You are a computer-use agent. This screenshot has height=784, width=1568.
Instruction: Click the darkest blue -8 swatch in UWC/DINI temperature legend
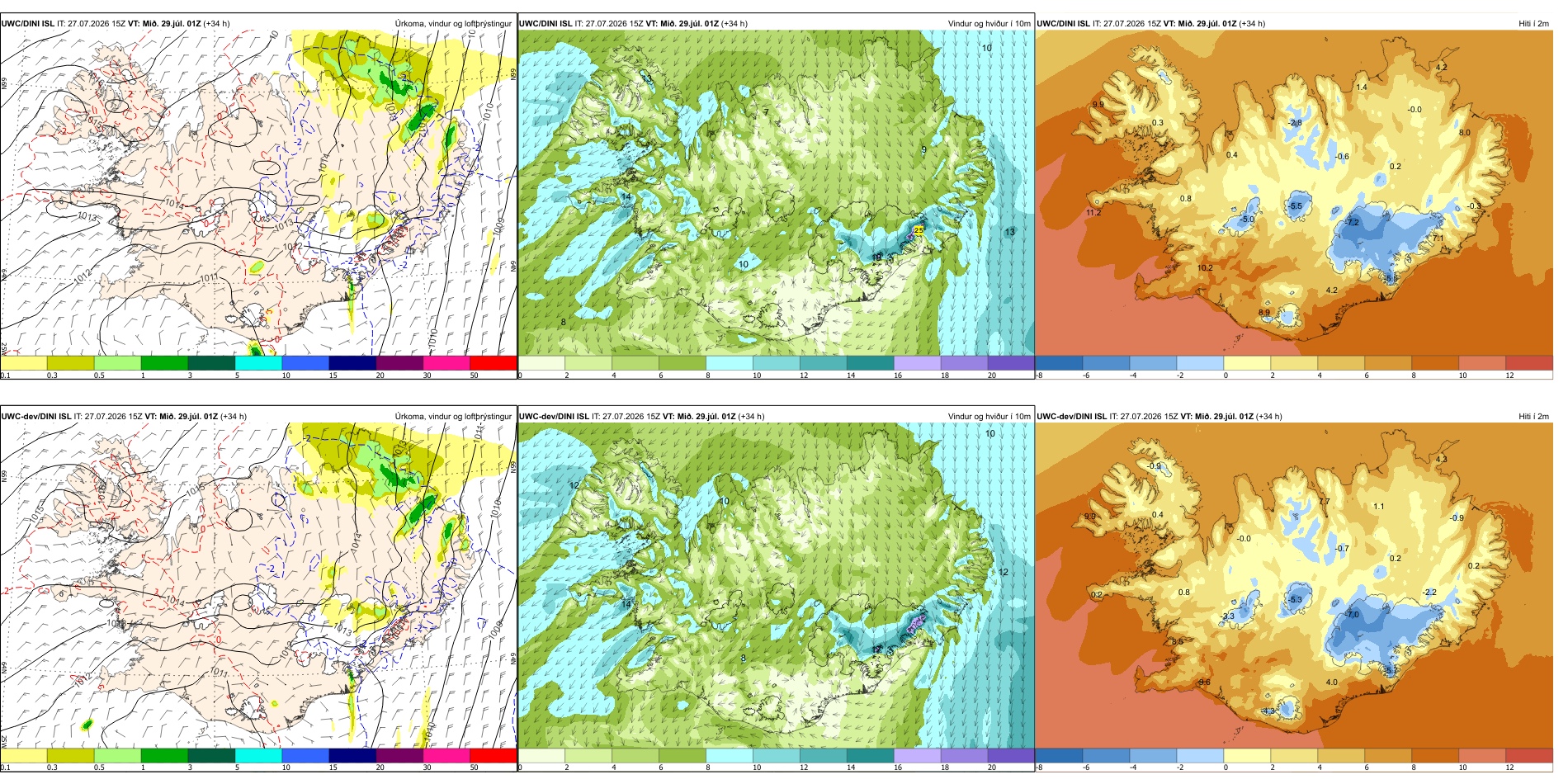pyautogui.click(x=1059, y=363)
